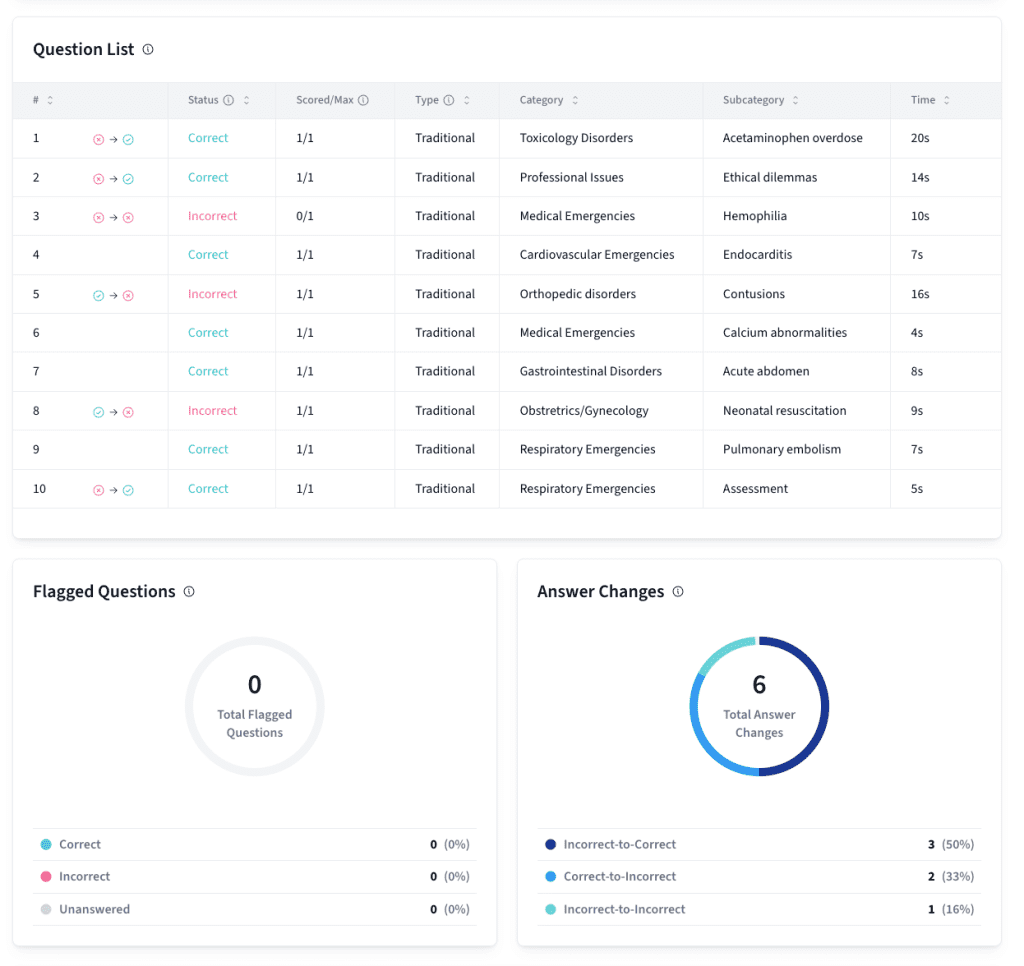This screenshot has height=966, width=1024.
Task: Click the info icon beside Answer Changes
Action: [x=678, y=591]
